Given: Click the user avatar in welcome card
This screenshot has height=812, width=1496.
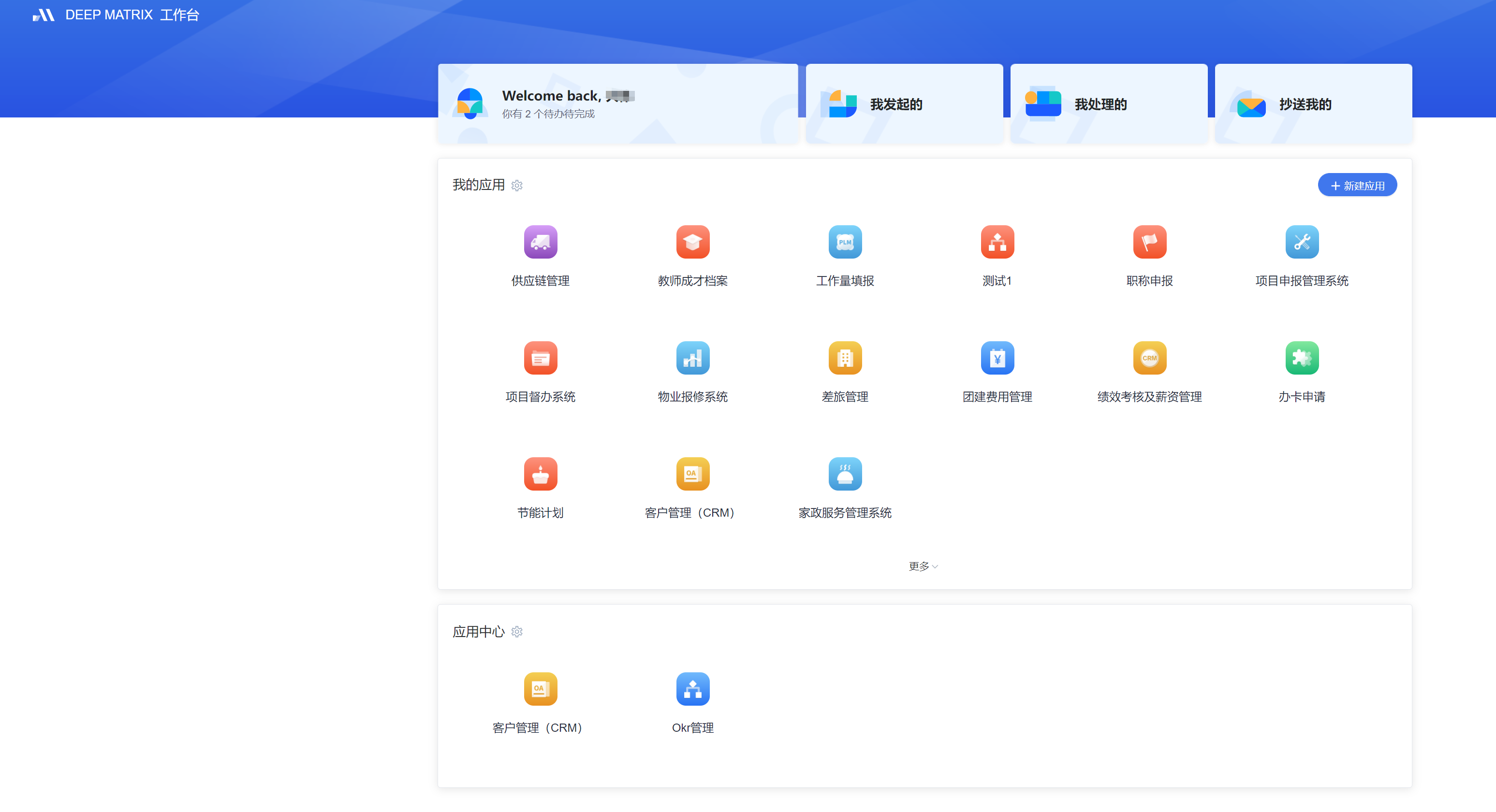Looking at the screenshot, I should 470,103.
